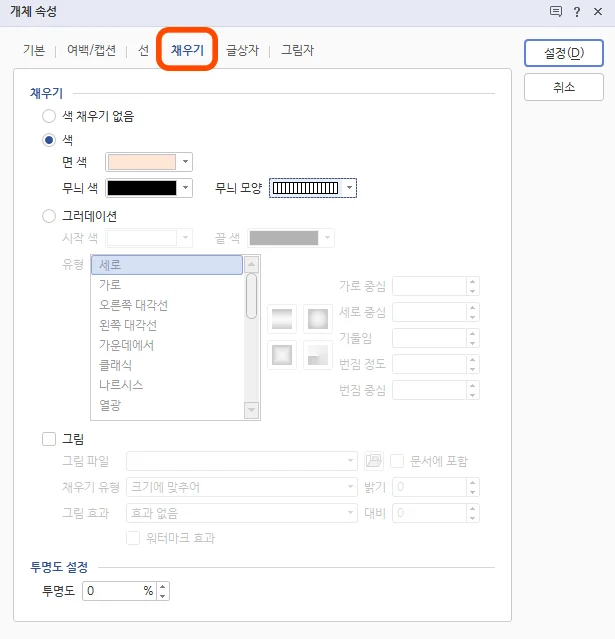Open the 끝 색 dropdown arrow
Viewport: 615px width, 639px height.
327,238
